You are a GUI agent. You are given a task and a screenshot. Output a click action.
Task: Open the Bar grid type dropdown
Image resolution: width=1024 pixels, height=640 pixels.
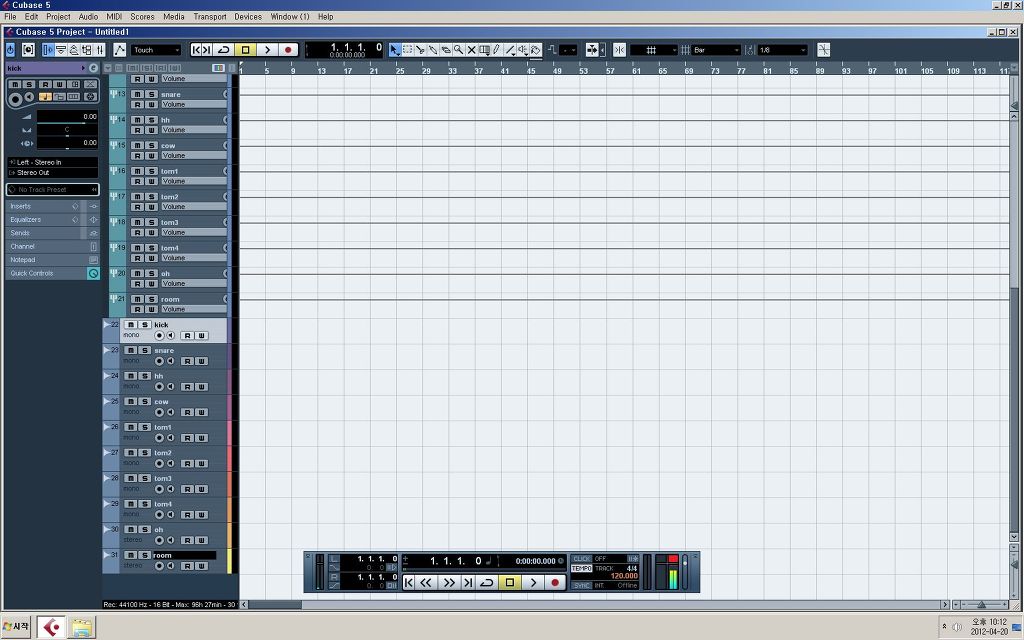pyautogui.click(x=716, y=50)
